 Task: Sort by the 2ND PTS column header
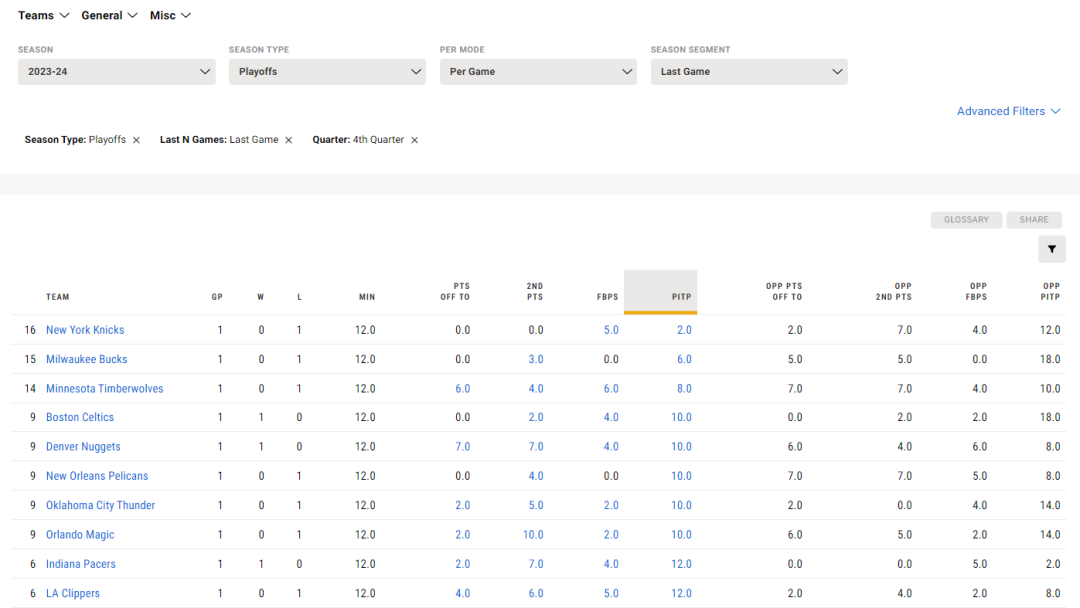534,291
